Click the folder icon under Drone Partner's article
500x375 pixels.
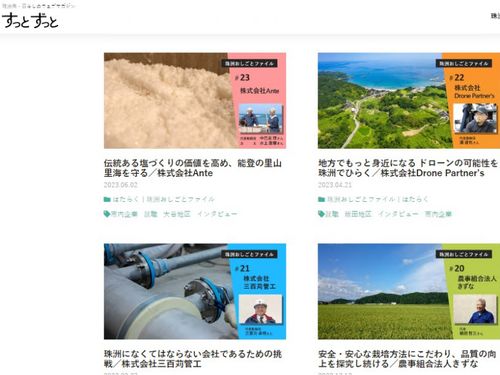321,199
